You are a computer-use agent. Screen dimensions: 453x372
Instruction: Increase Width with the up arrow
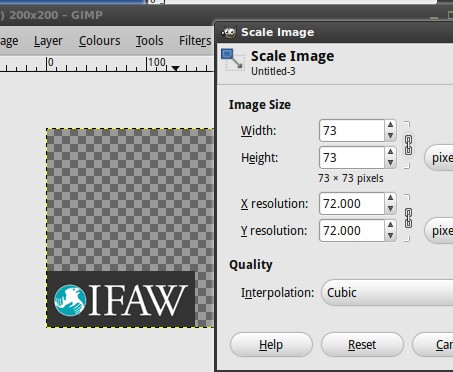[x=390, y=125]
